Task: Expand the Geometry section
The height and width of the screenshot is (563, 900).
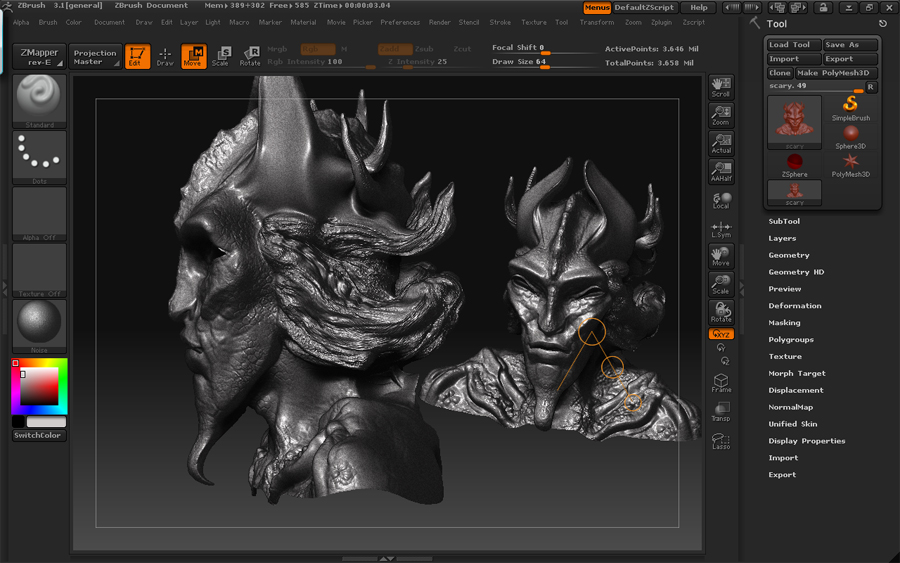Action: click(x=789, y=255)
